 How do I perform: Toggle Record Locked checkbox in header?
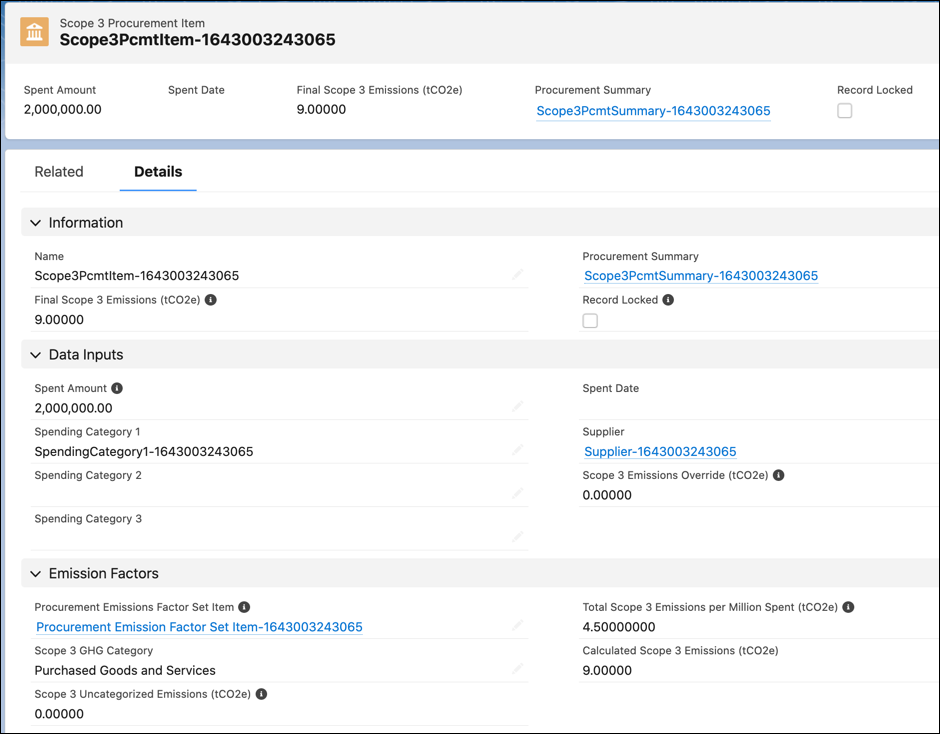tap(844, 111)
